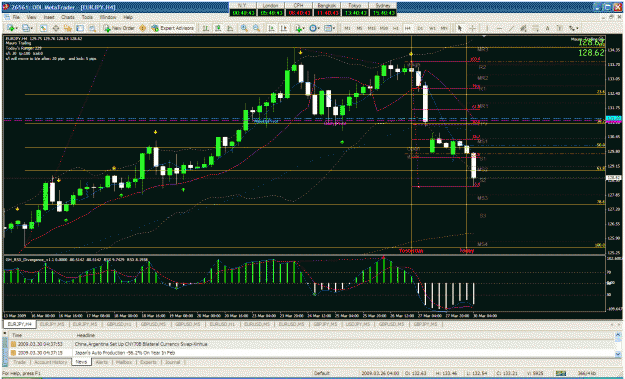Switch to D1 timeframe
This screenshot has height=379, width=625.
420,28
